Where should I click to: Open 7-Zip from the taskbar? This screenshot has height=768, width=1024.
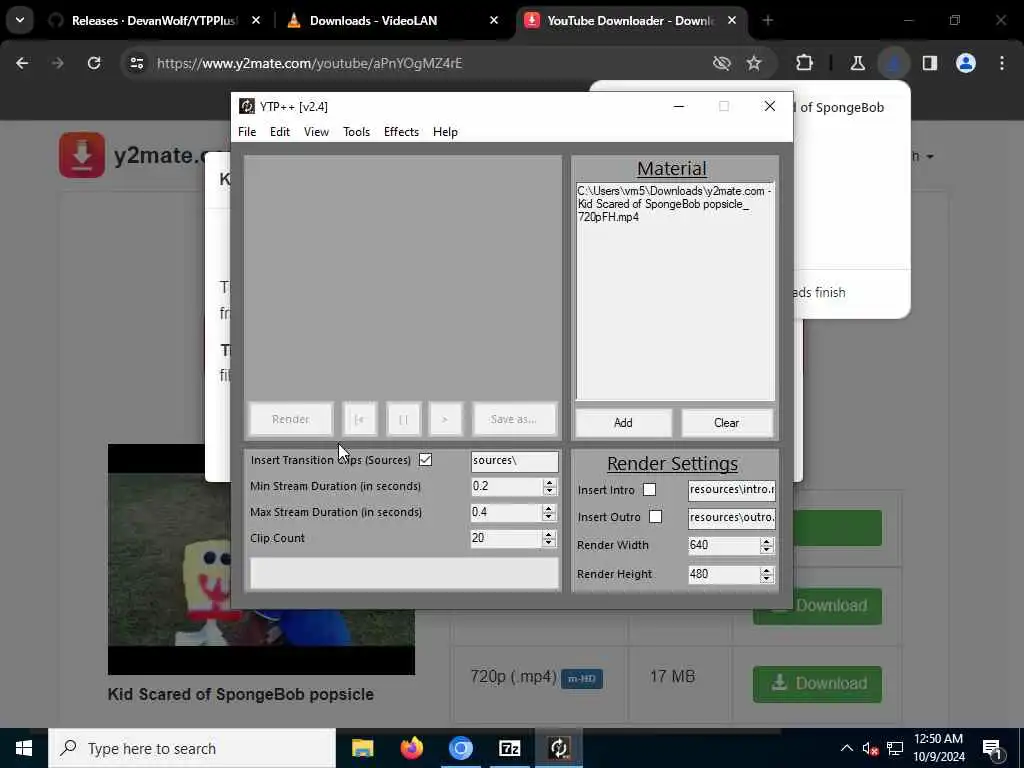(x=509, y=748)
